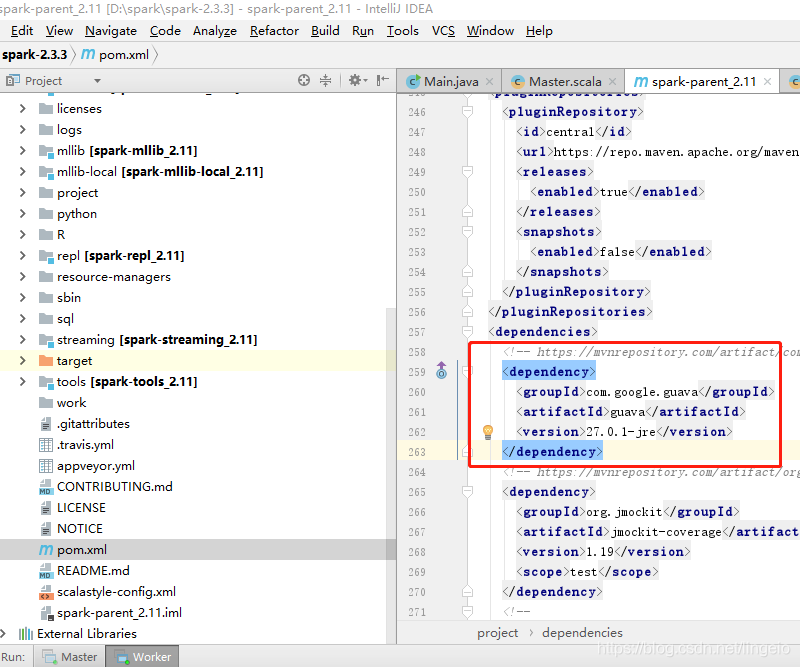This screenshot has height=667, width=800.
Task: Open the Window menu
Action: pos(490,31)
